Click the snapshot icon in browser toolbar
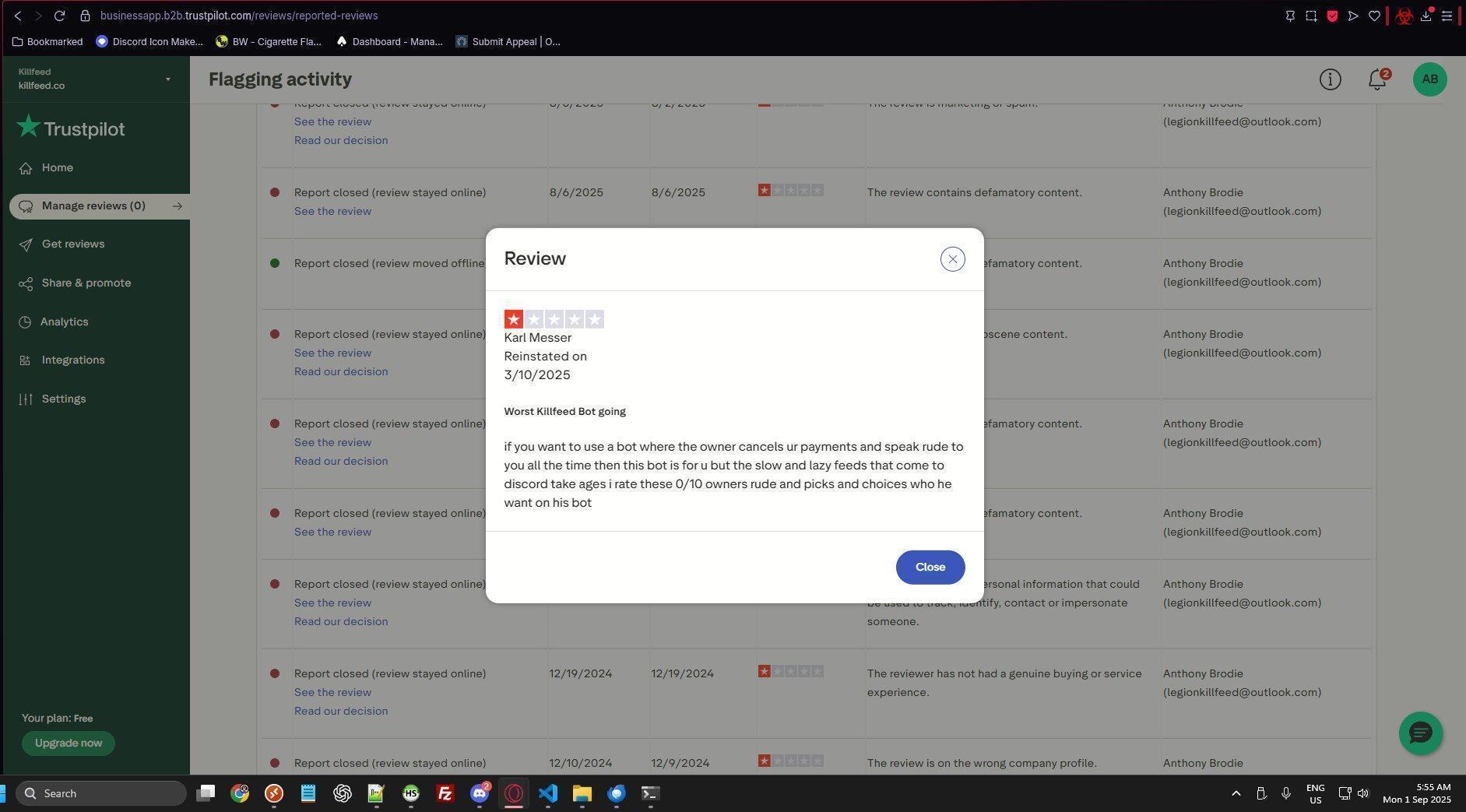The width and height of the screenshot is (1466, 812). 1311,16
